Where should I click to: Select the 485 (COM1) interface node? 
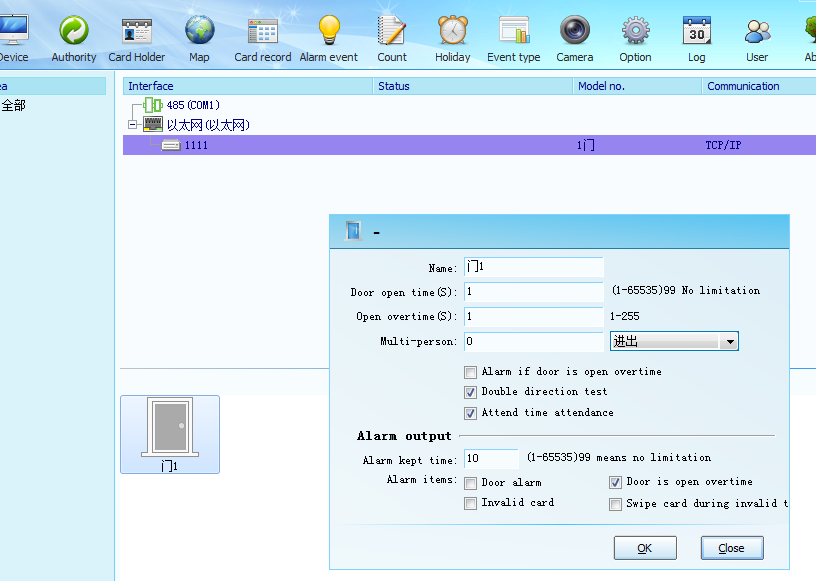(192, 105)
